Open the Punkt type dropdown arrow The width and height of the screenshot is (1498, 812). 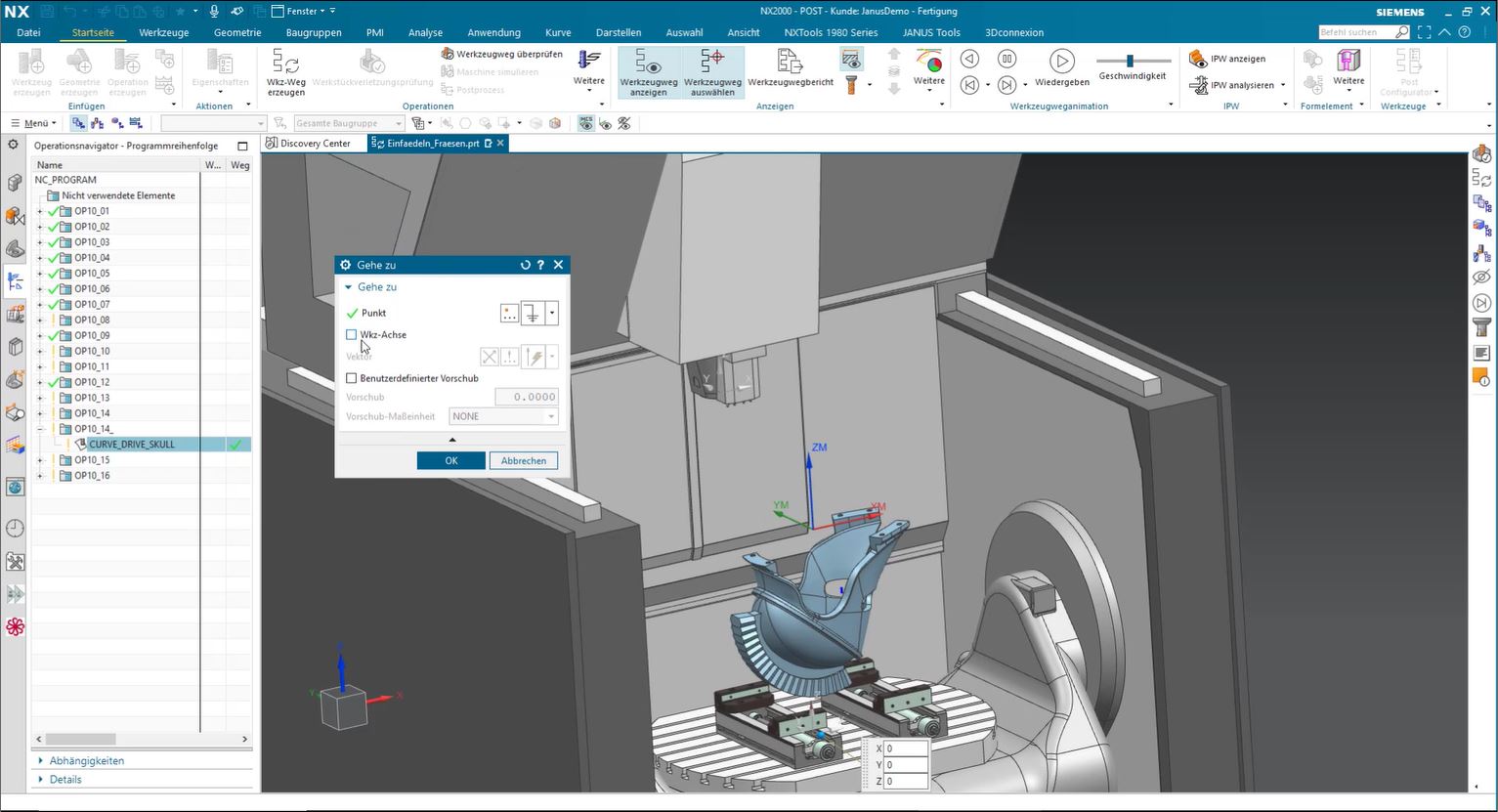(x=552, y=313)
